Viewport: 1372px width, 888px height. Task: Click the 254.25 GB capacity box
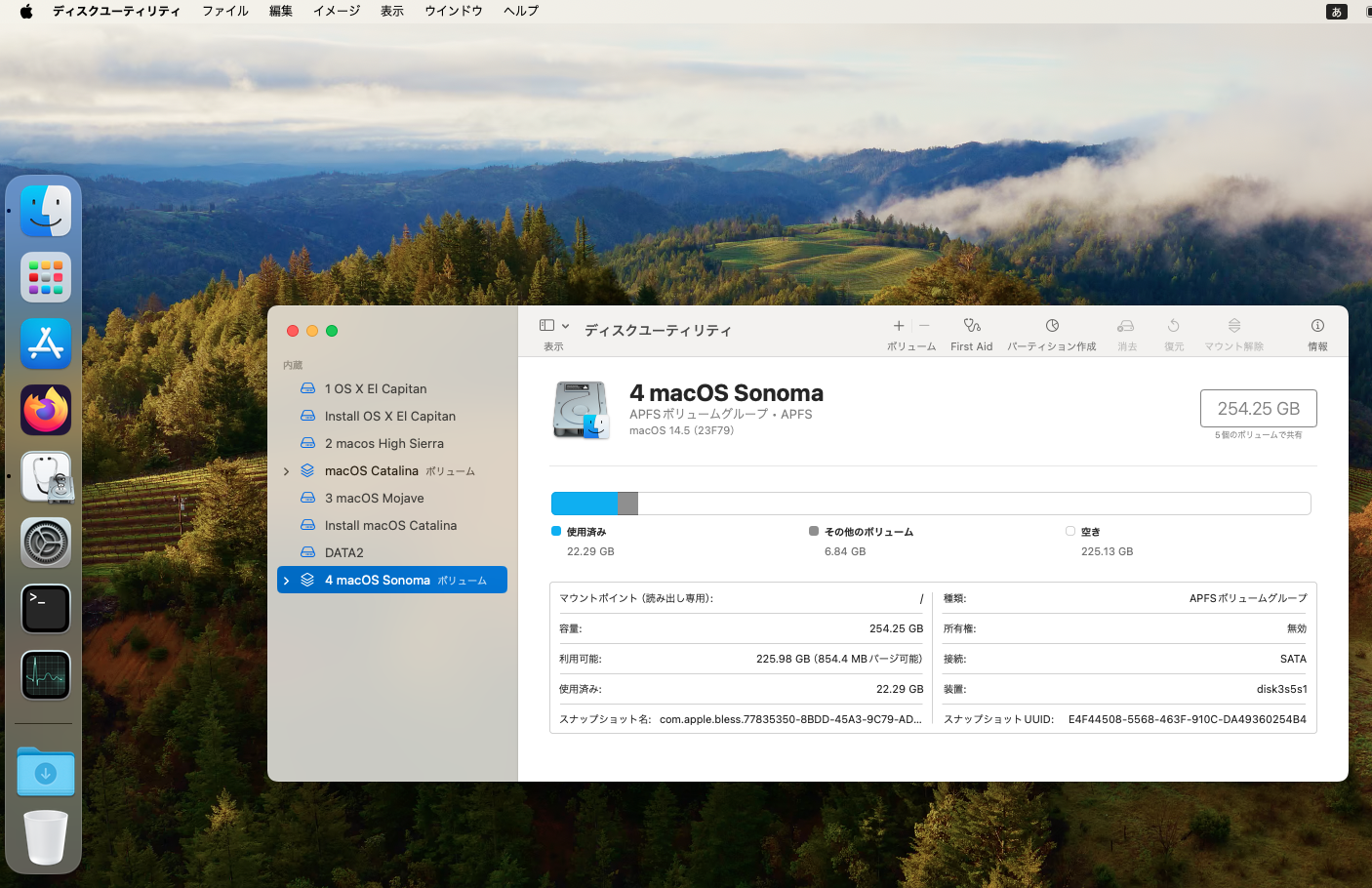point(1258,409)
